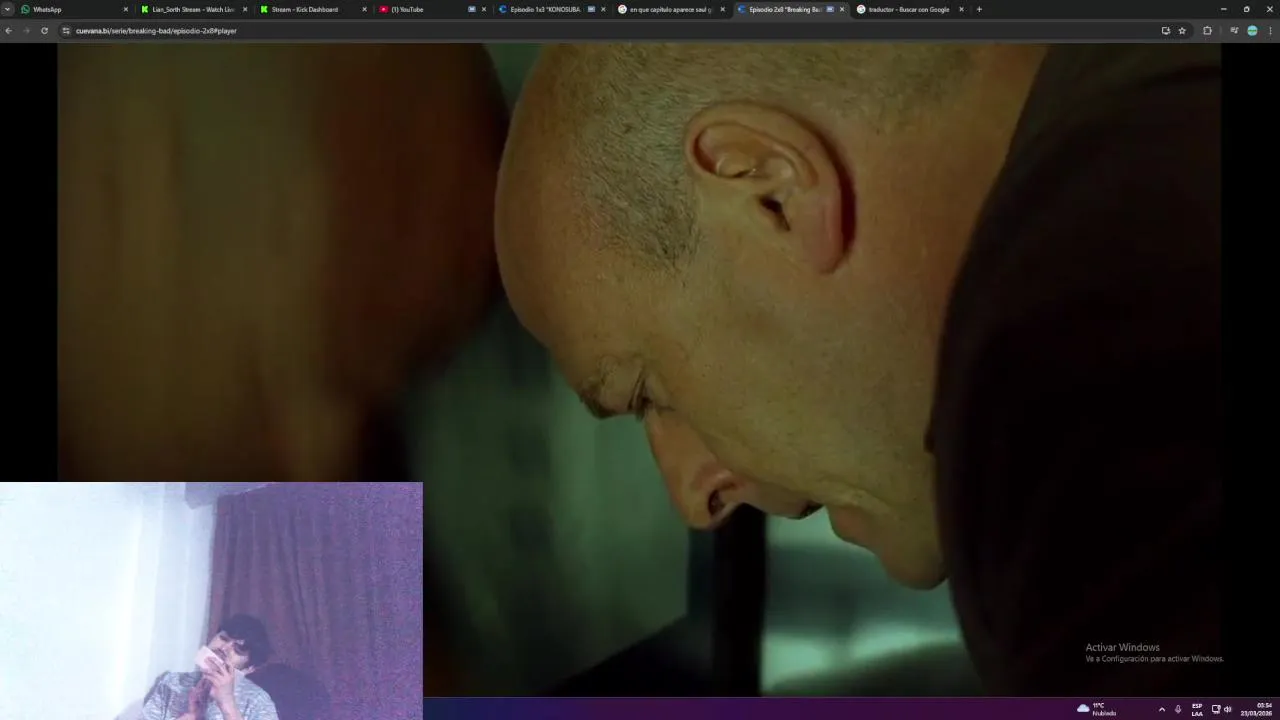This screenshot has width=1280, height=720.
Task: Click the webcam overlay thumbnail
Action: pos(211,601)
